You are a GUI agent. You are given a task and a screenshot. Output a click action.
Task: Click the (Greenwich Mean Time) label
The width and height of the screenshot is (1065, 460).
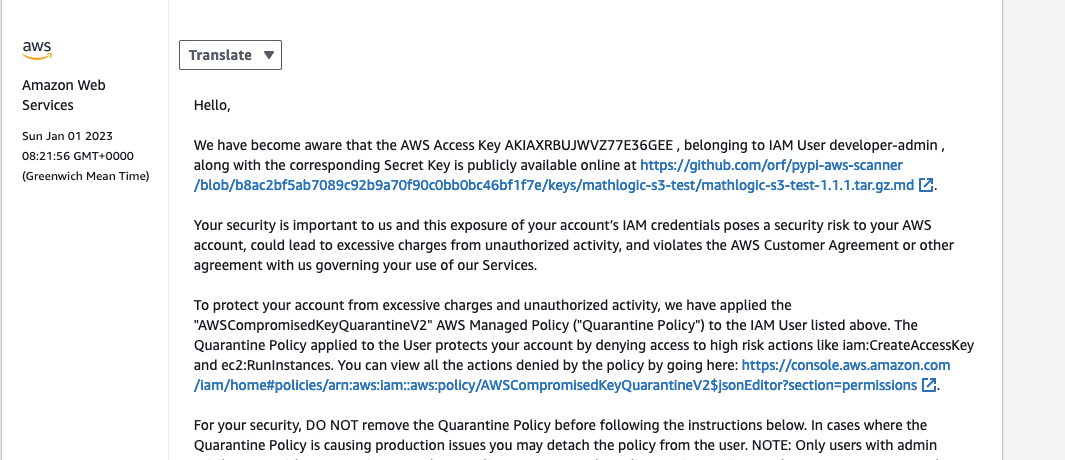(x=86, y=177)
